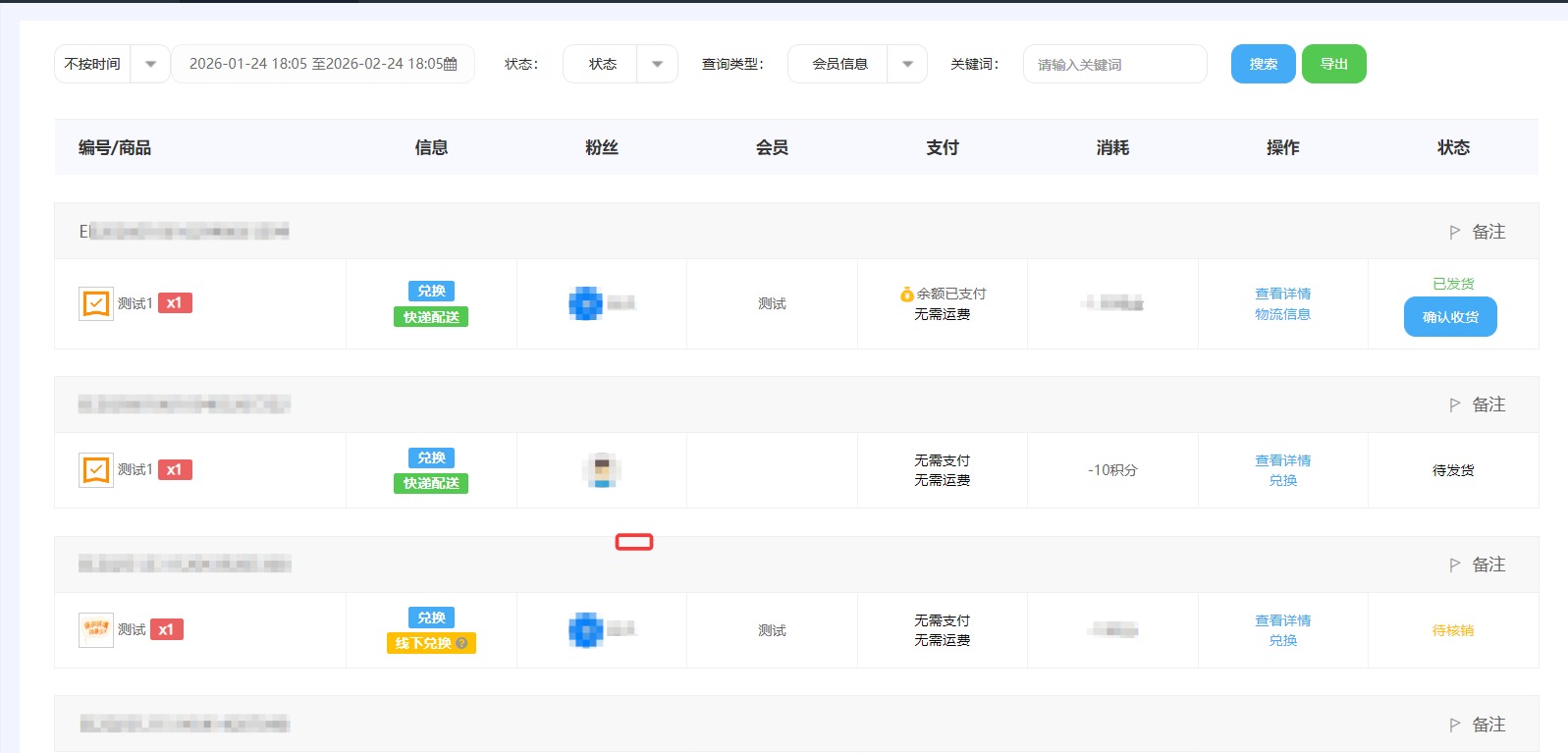Click 测试 member name in first order row
Image resolution: width=1568 pixels, height=753 pixels.
point(772,303)
